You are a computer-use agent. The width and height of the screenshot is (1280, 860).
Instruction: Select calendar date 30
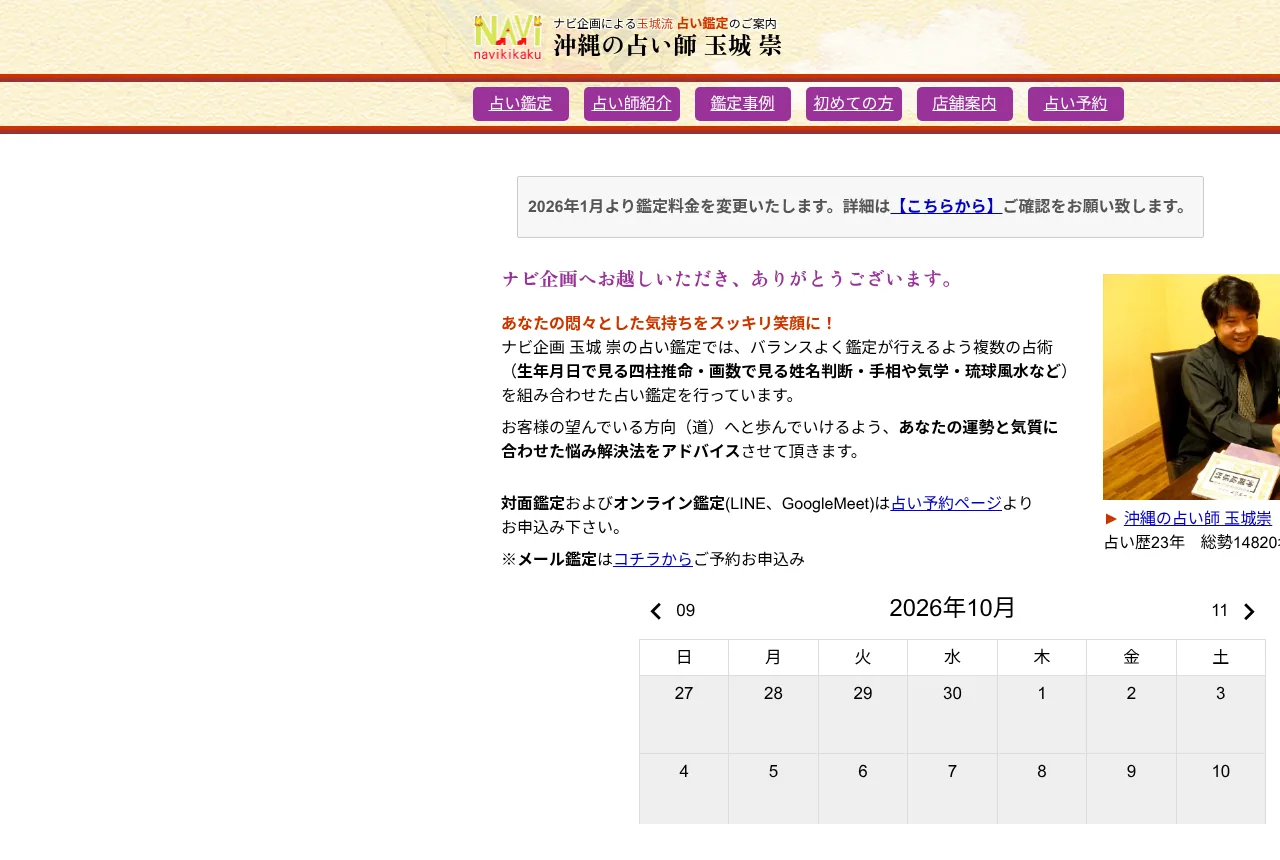952,714
